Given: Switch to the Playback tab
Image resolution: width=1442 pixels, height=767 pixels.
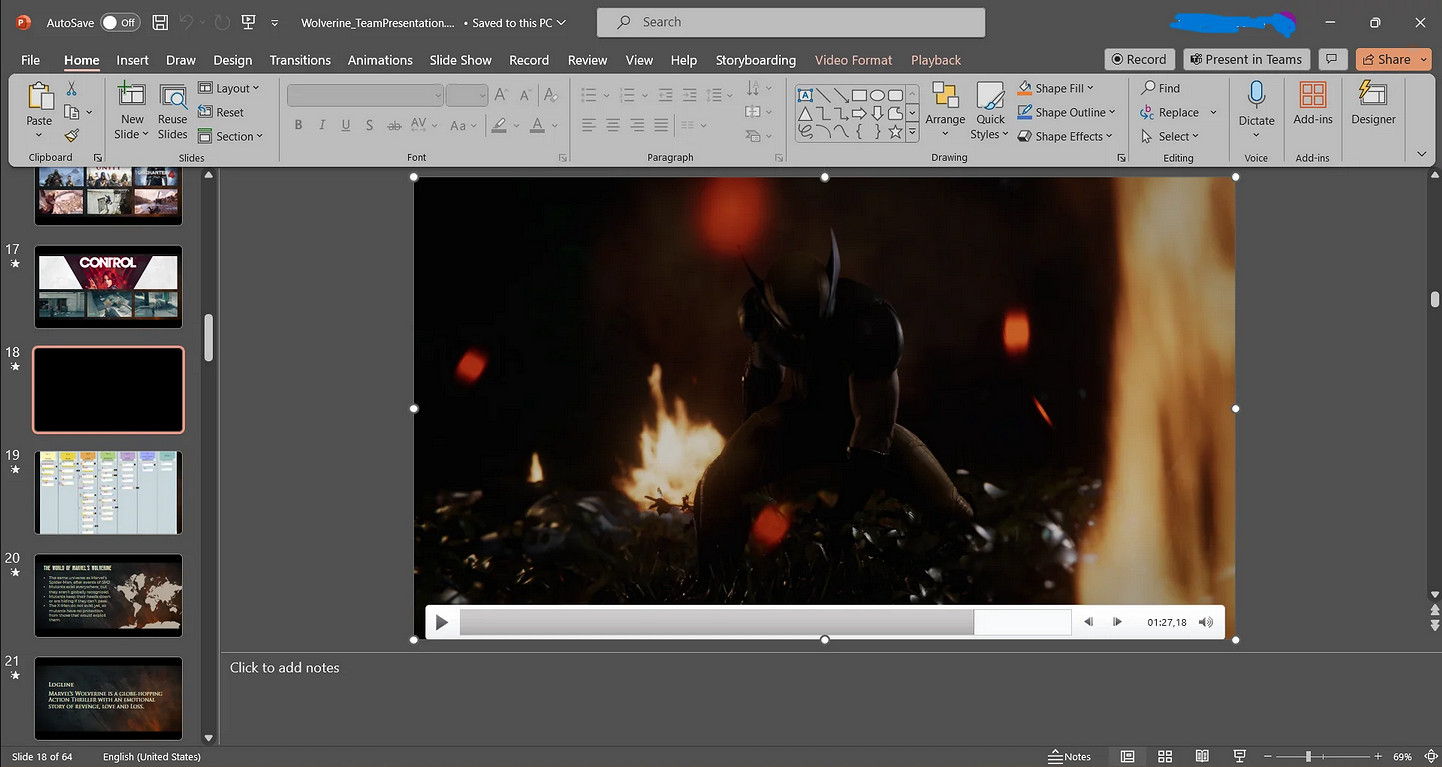Looking at the screenshot, I should point(936,60).
